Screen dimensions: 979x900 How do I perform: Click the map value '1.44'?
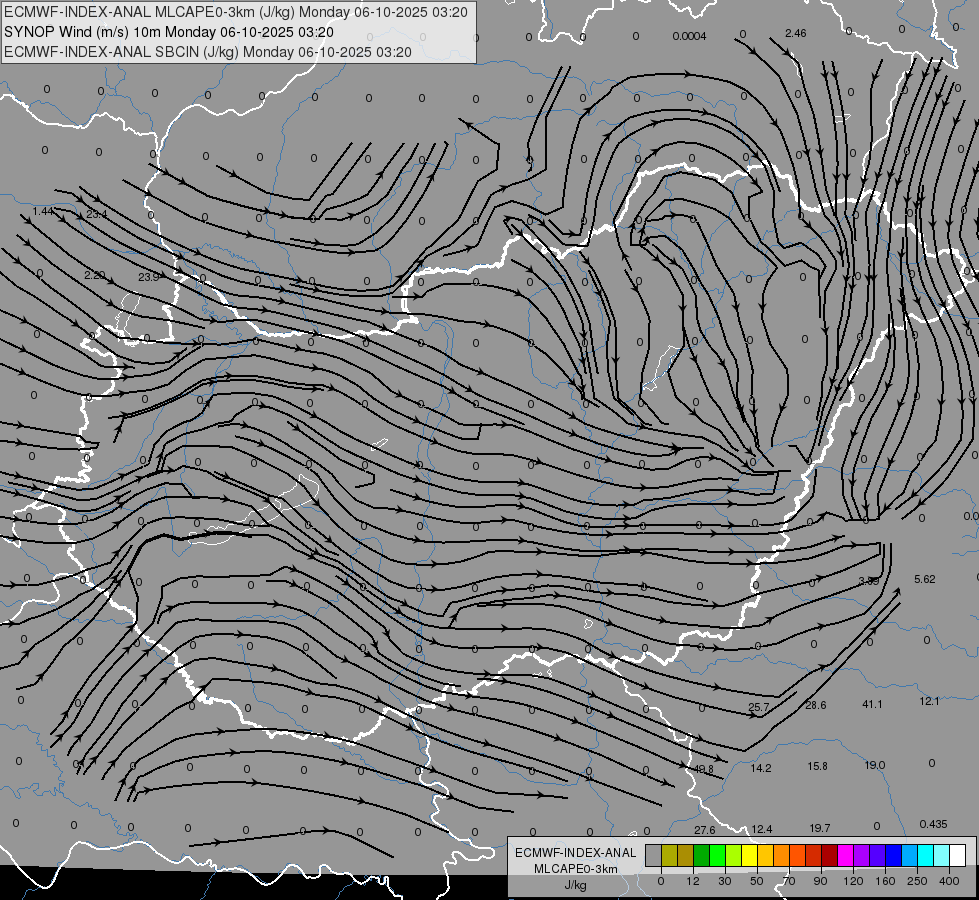pyautogui.click(x=43, y=212)
